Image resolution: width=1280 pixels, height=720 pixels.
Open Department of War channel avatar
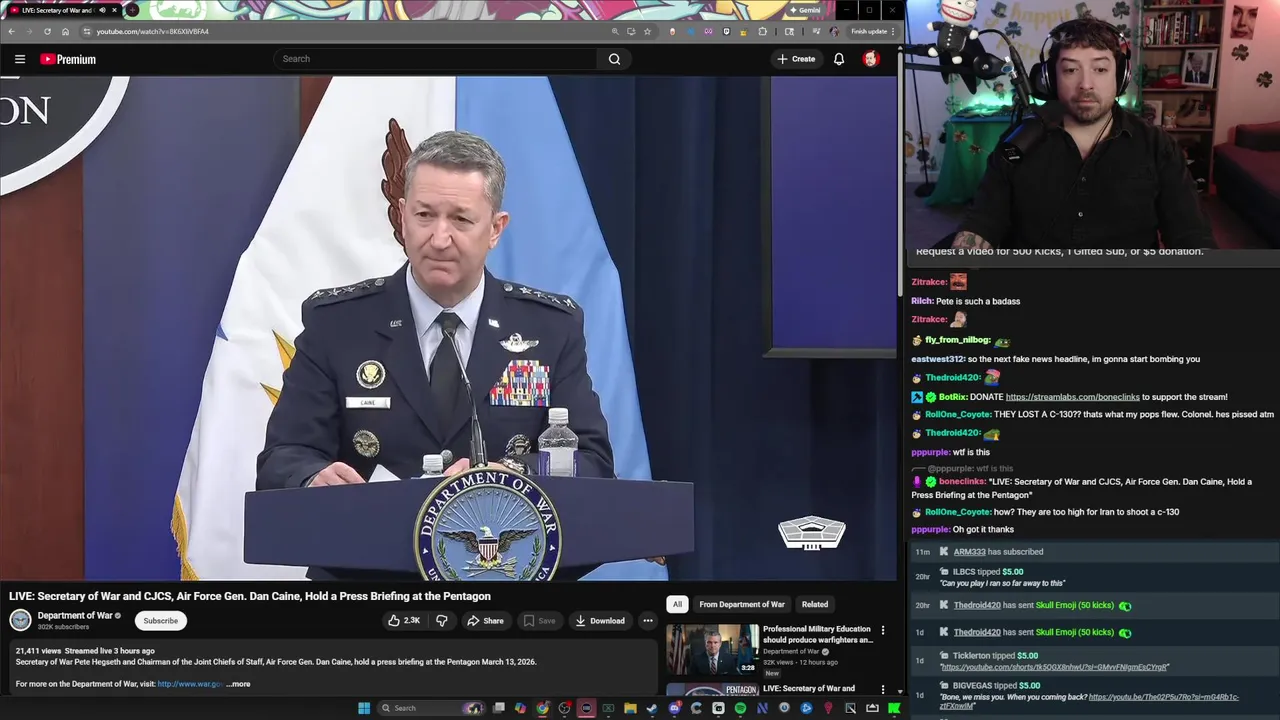pos(20,620)
